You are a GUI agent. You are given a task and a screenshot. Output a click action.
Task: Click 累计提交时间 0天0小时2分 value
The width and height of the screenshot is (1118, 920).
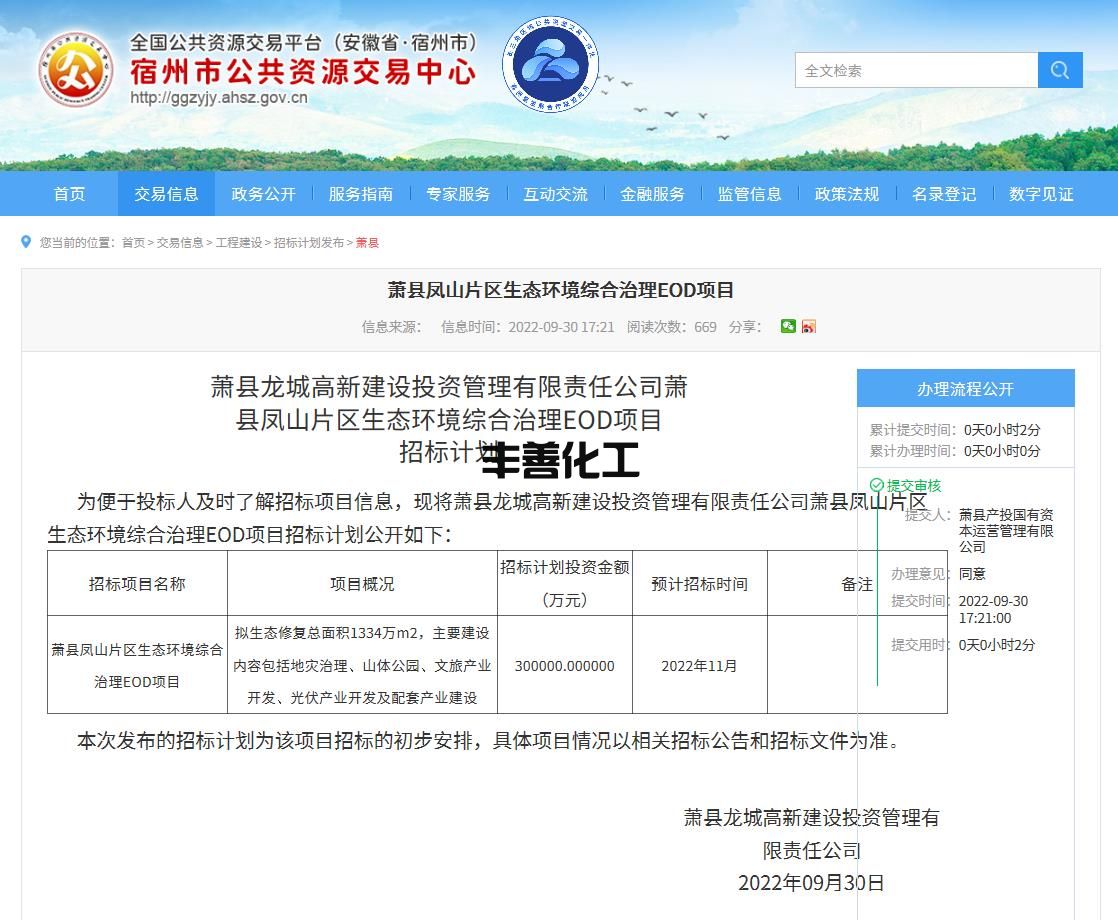1002,429
